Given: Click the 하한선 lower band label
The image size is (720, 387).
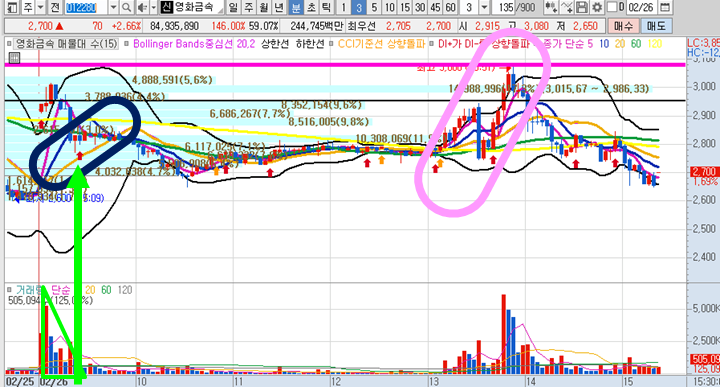Looking at the screenshot, I should pyautogui.click(x=310, y=44).
